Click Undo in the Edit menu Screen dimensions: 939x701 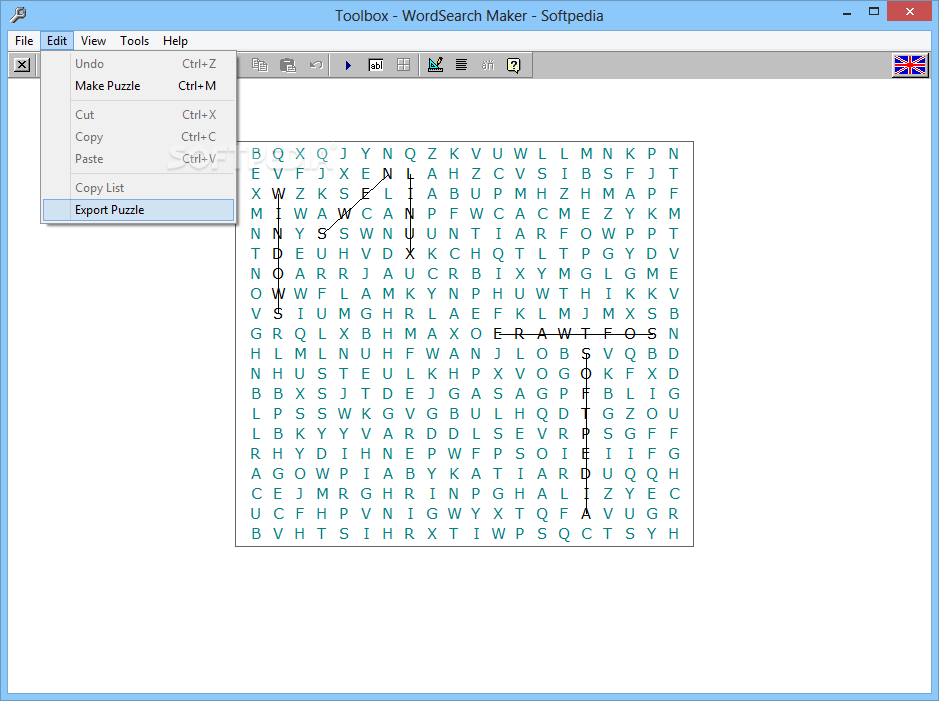[139, 63]
